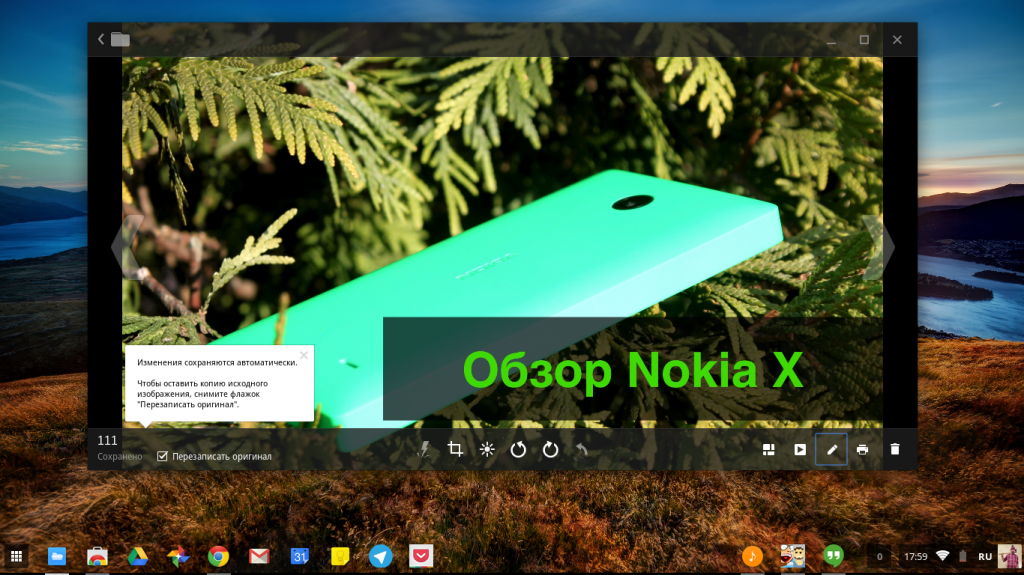Undo the last edit
Viewport: 1024px width, 575px height.
581,450
